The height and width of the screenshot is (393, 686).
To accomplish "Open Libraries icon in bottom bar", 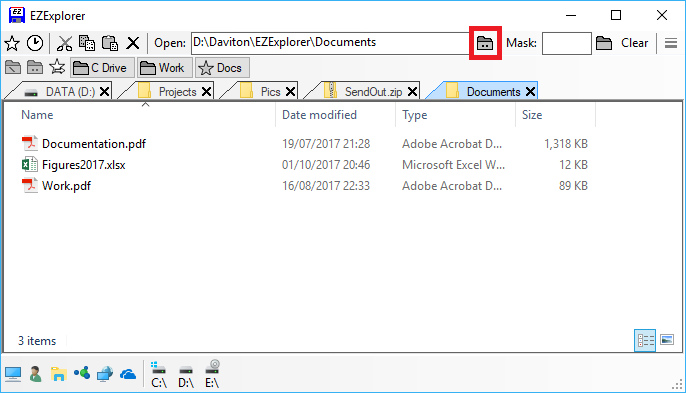I will click(x=58, y=374).
